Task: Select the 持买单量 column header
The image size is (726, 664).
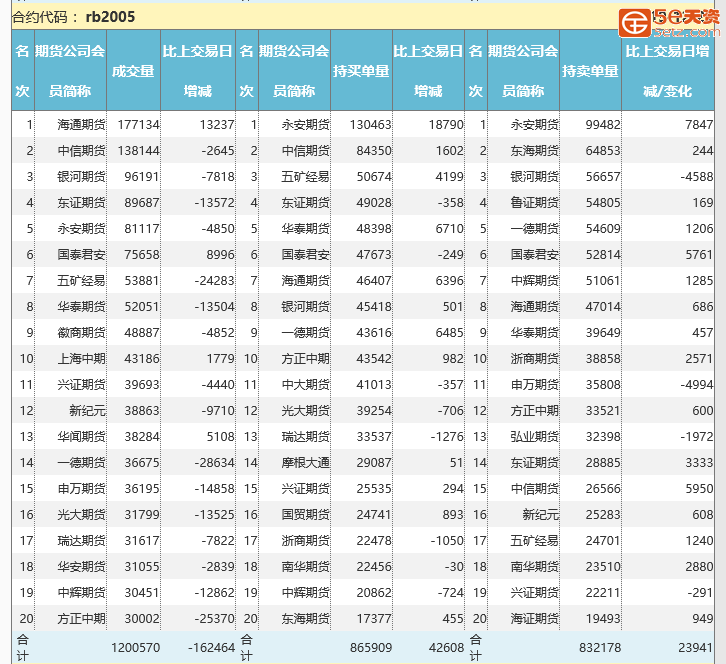Action: 361,71
